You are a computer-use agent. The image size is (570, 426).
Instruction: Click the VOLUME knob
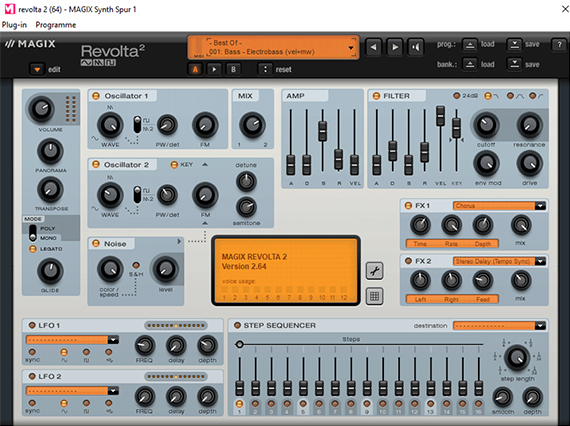coord(41,109)
